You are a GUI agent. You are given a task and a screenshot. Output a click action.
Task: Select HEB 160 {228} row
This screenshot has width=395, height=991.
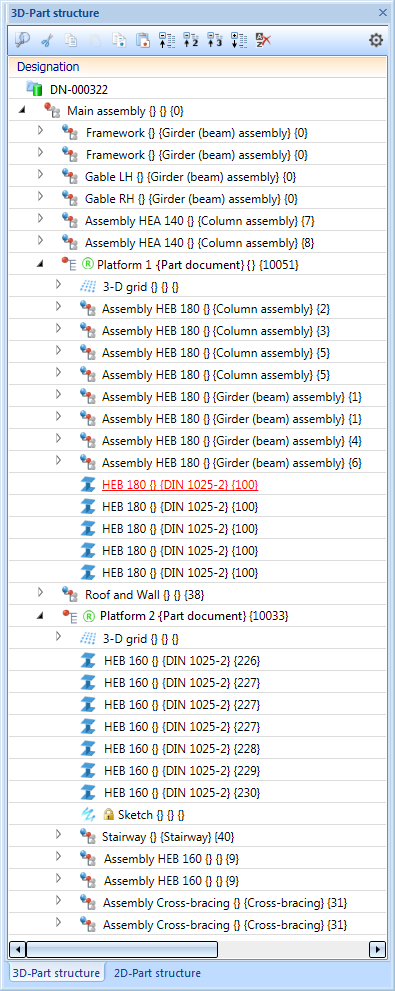coord(198,748)
